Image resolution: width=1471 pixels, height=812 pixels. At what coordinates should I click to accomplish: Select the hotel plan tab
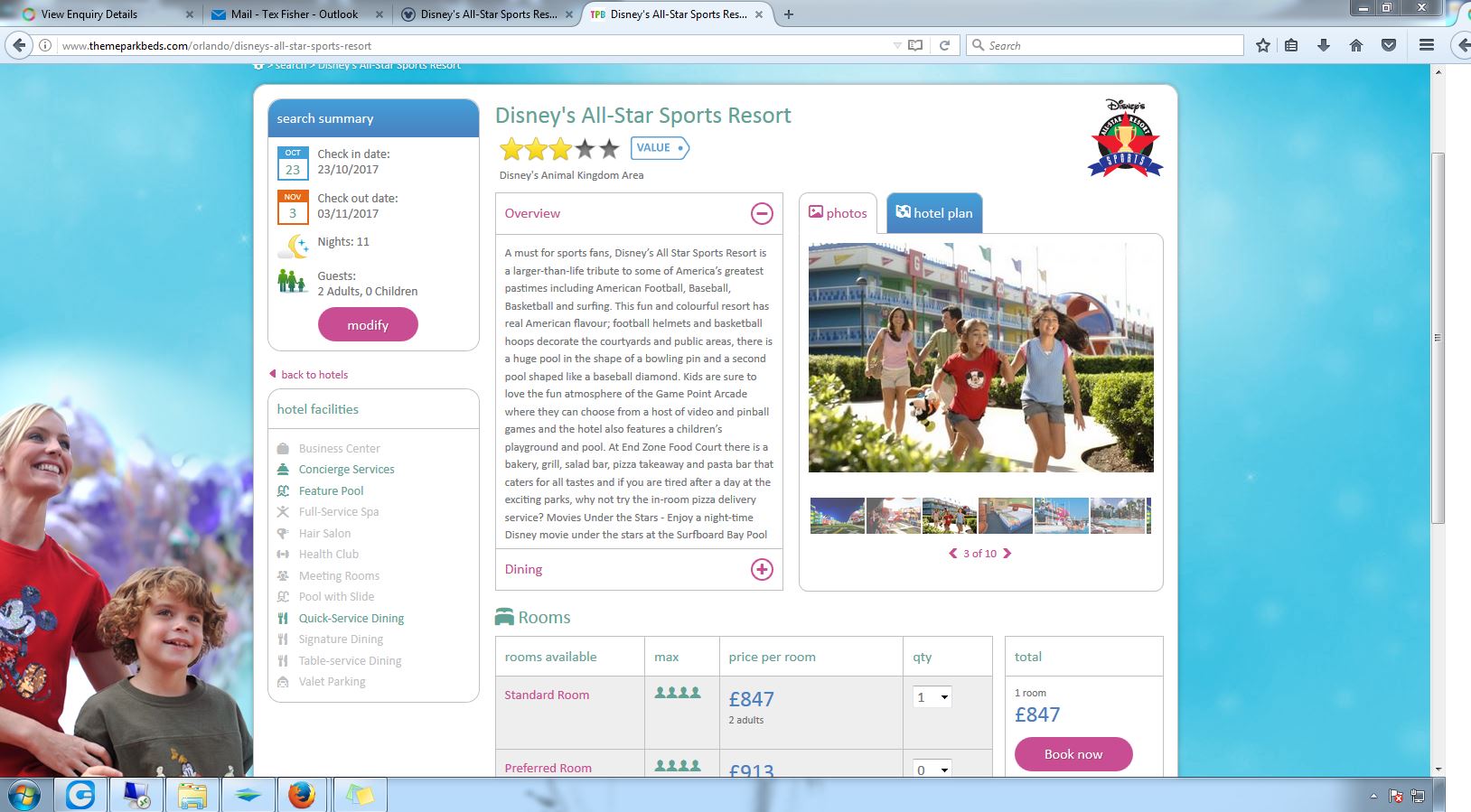934,213
